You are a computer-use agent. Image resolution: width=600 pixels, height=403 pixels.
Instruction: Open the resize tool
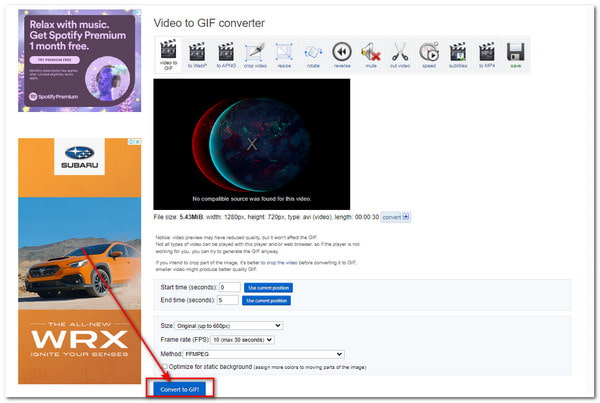[284, 55]
